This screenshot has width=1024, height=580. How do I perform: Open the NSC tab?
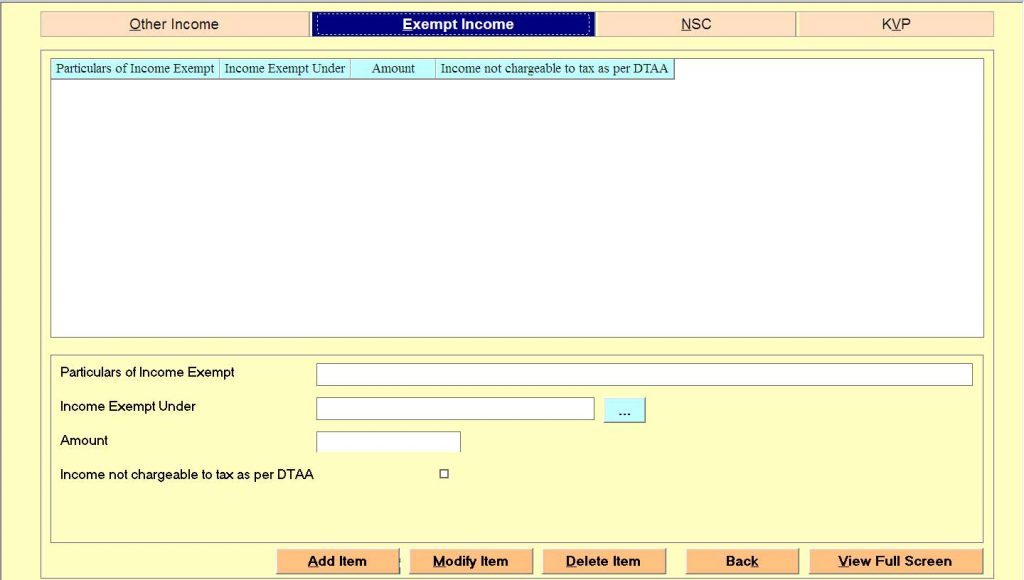(696, 24)
